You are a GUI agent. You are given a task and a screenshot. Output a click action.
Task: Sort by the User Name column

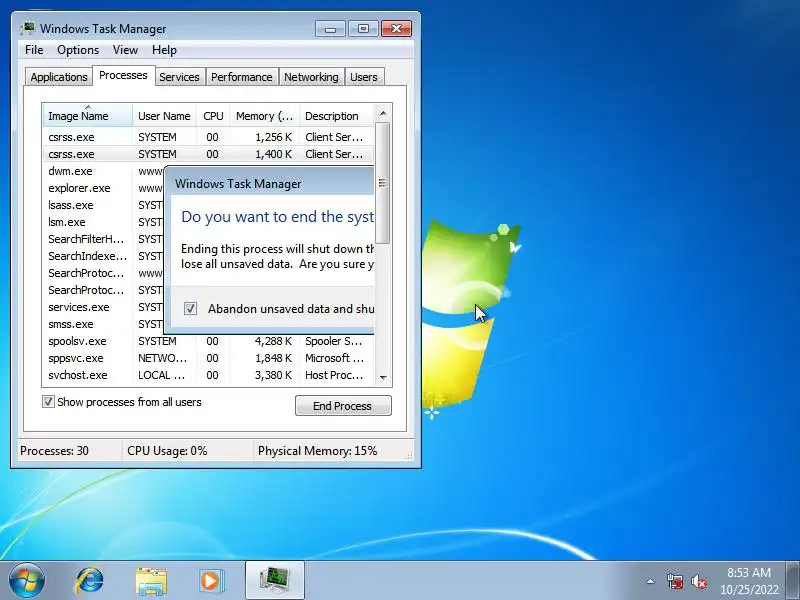click(164, 116)
